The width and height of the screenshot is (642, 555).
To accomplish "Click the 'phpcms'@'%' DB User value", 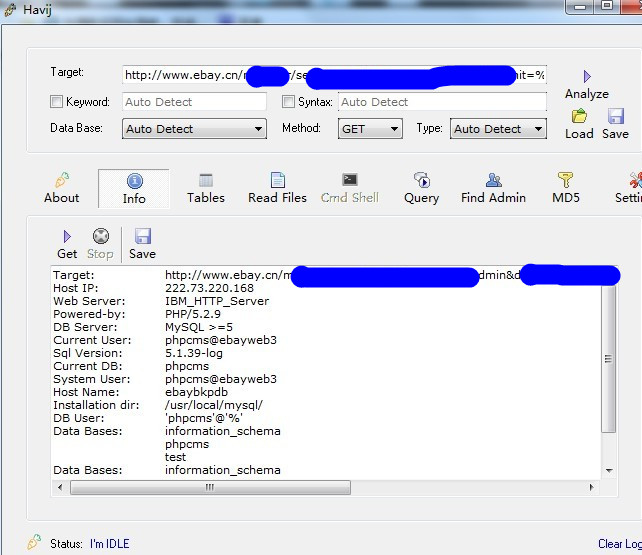I will tap(204, 418).
